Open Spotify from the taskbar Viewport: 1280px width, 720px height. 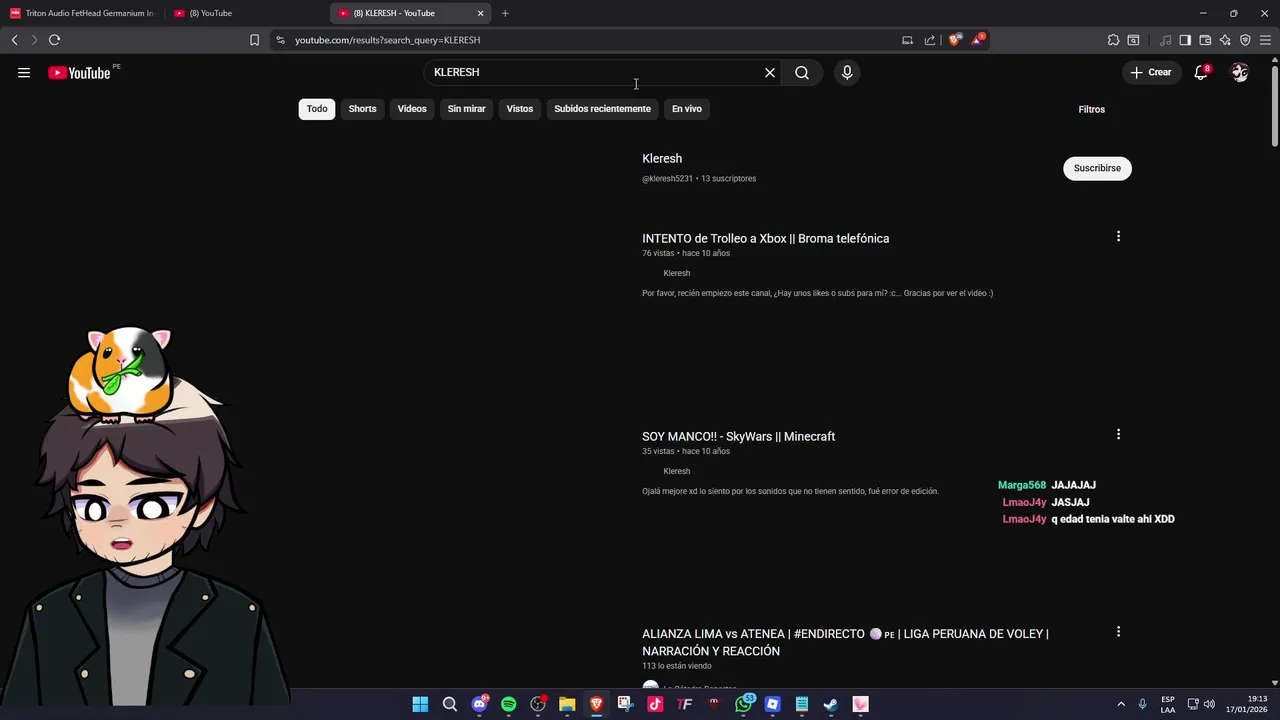tap(508, 704)
